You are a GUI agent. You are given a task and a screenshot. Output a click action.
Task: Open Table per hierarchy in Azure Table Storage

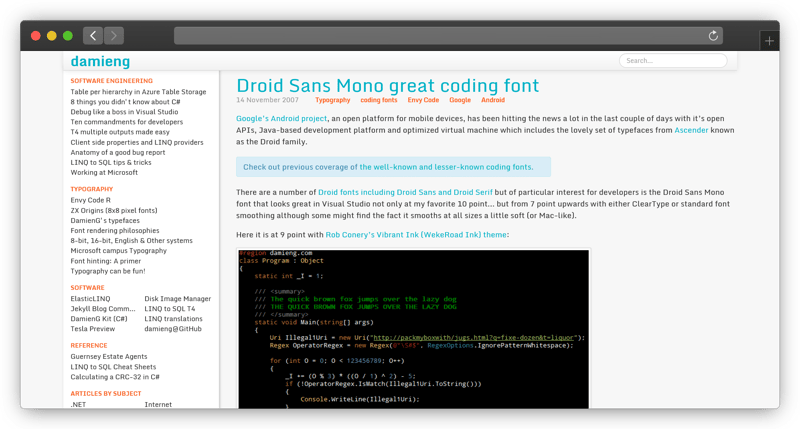[x=138, y=92]
